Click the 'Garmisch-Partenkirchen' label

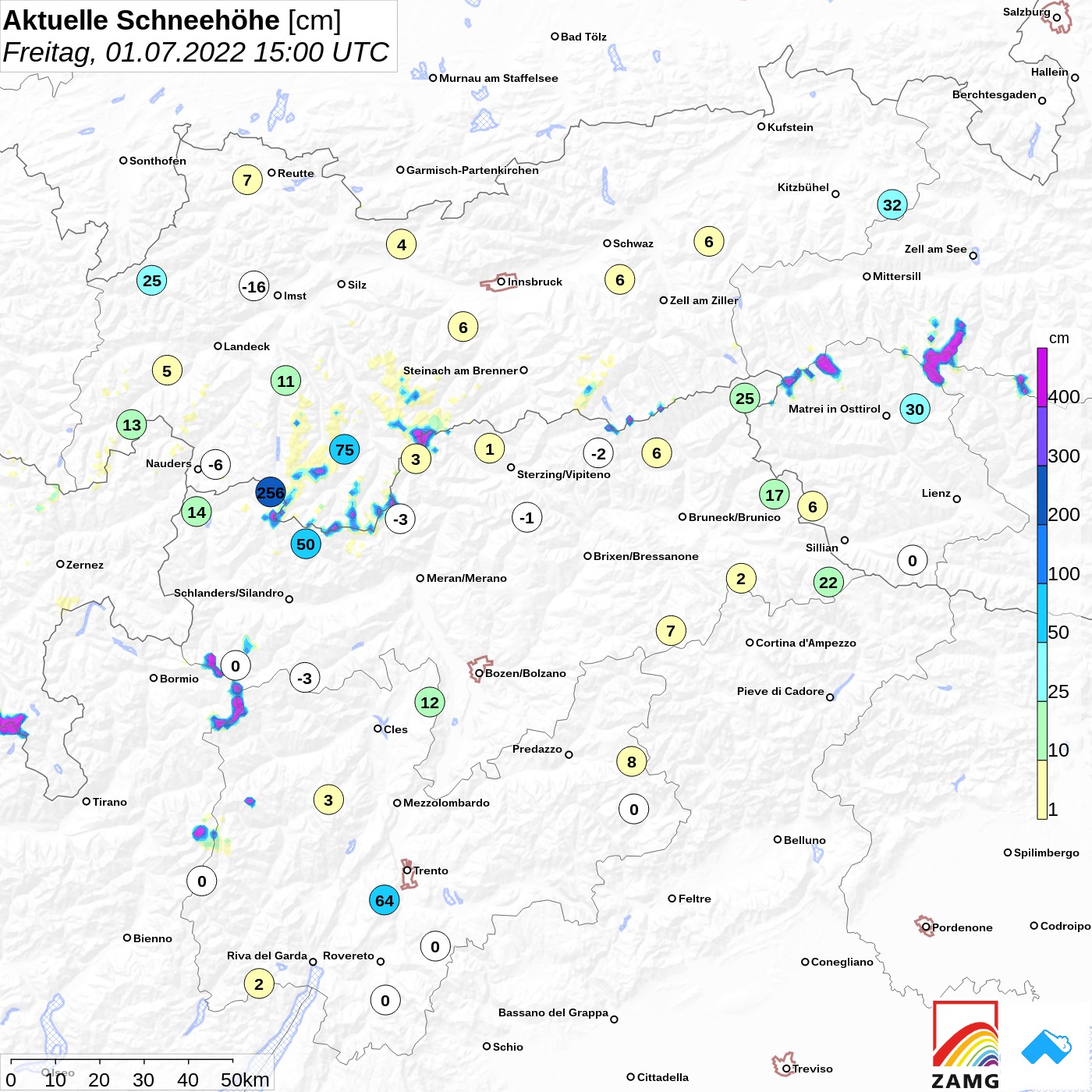coord(473,170)
